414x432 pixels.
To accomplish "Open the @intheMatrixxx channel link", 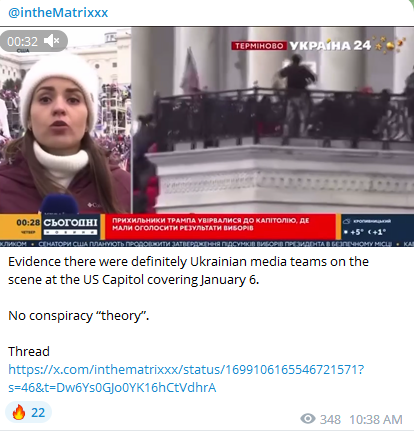I will click(x=58, y=13).
